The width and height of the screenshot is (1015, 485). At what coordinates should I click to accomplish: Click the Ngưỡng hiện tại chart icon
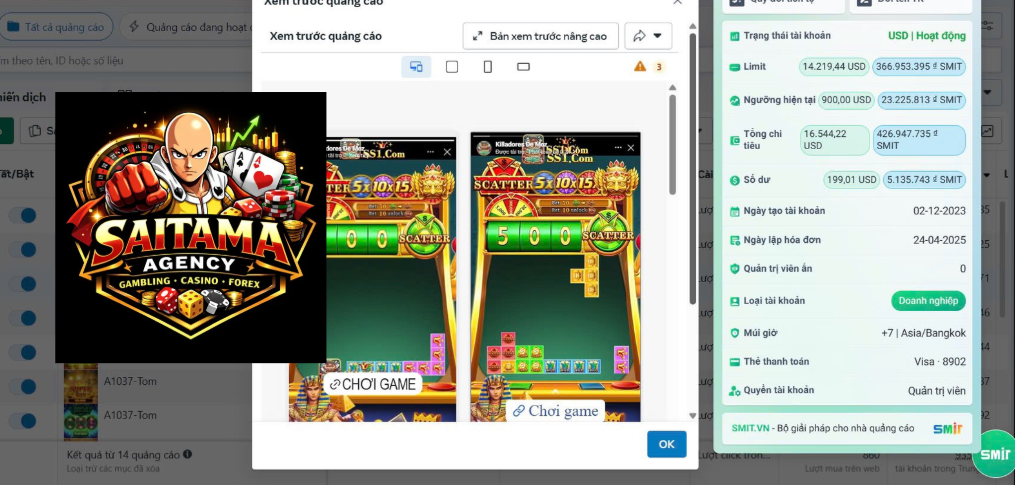pyautogui.click(x=735, y=100)
